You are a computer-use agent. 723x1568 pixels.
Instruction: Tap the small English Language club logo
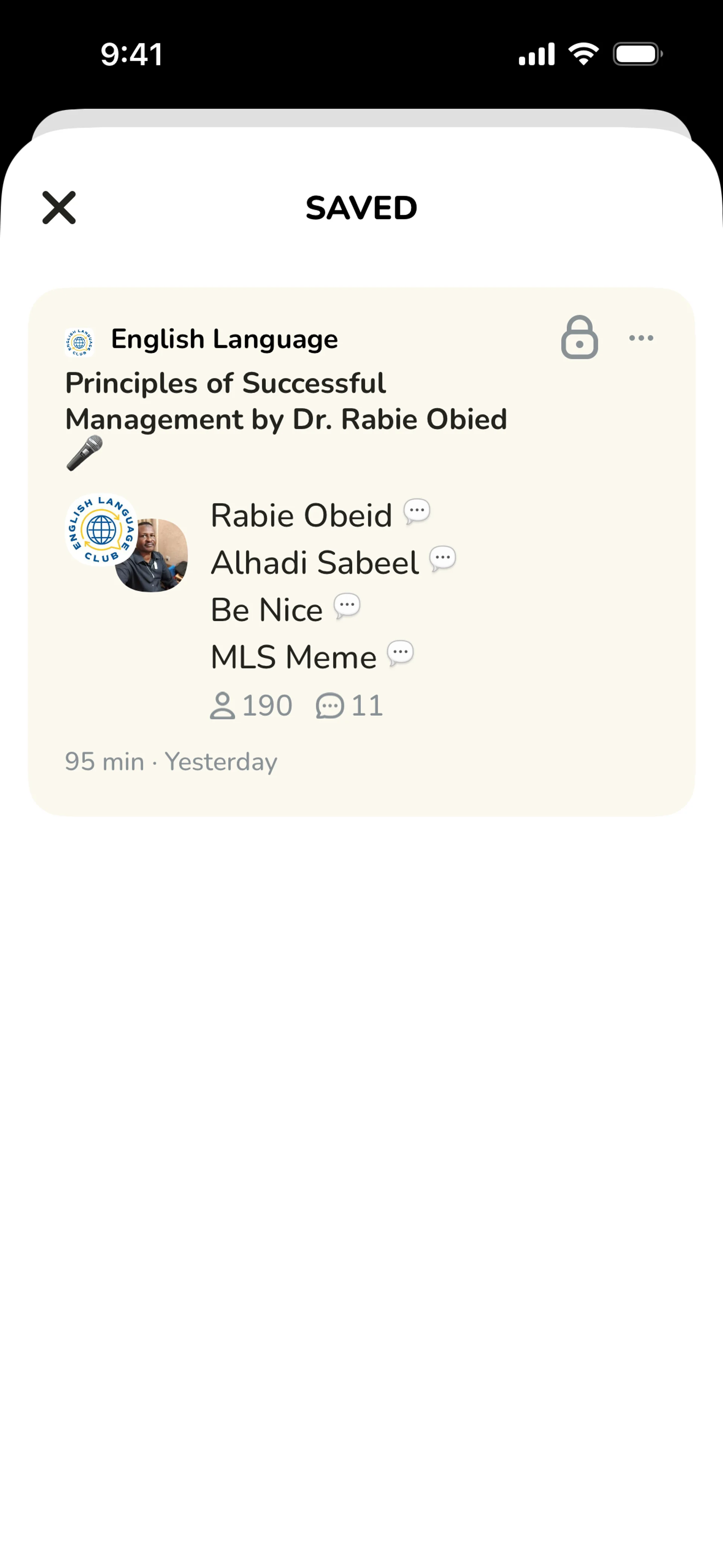pos(79,341)
